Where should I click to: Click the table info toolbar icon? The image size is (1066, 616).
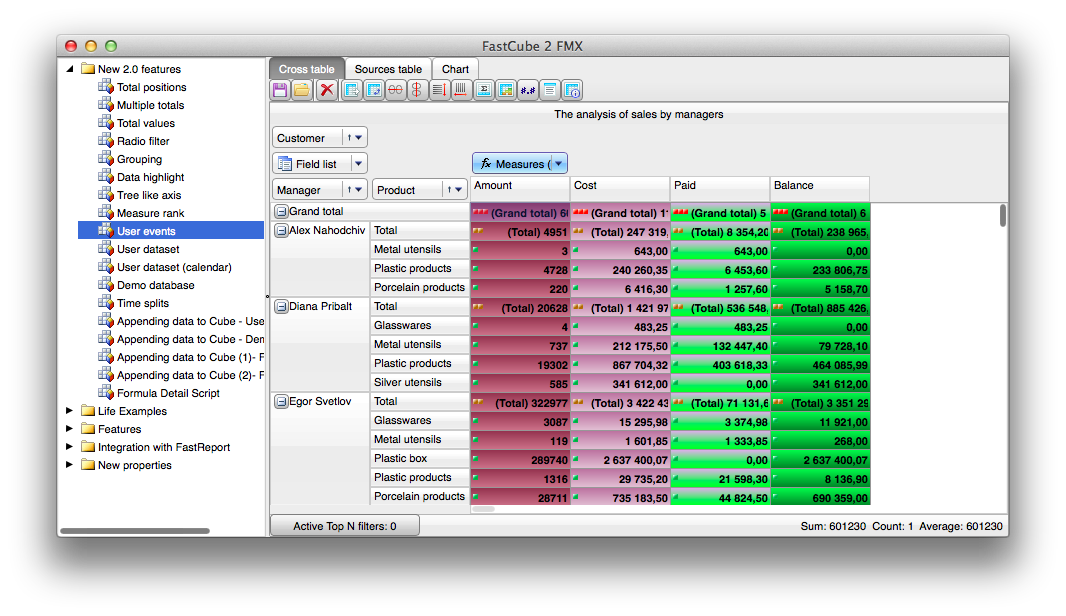pyautogui.click(x=572, y=90)
